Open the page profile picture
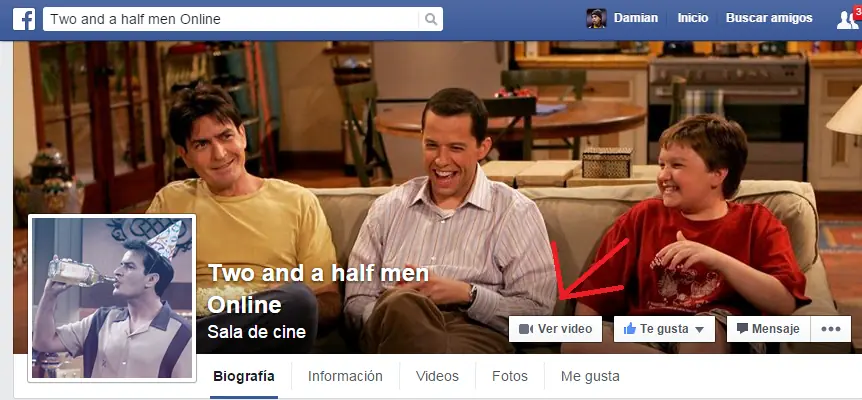The width and height of the screenshot is (862, 400). click(112, 298)
